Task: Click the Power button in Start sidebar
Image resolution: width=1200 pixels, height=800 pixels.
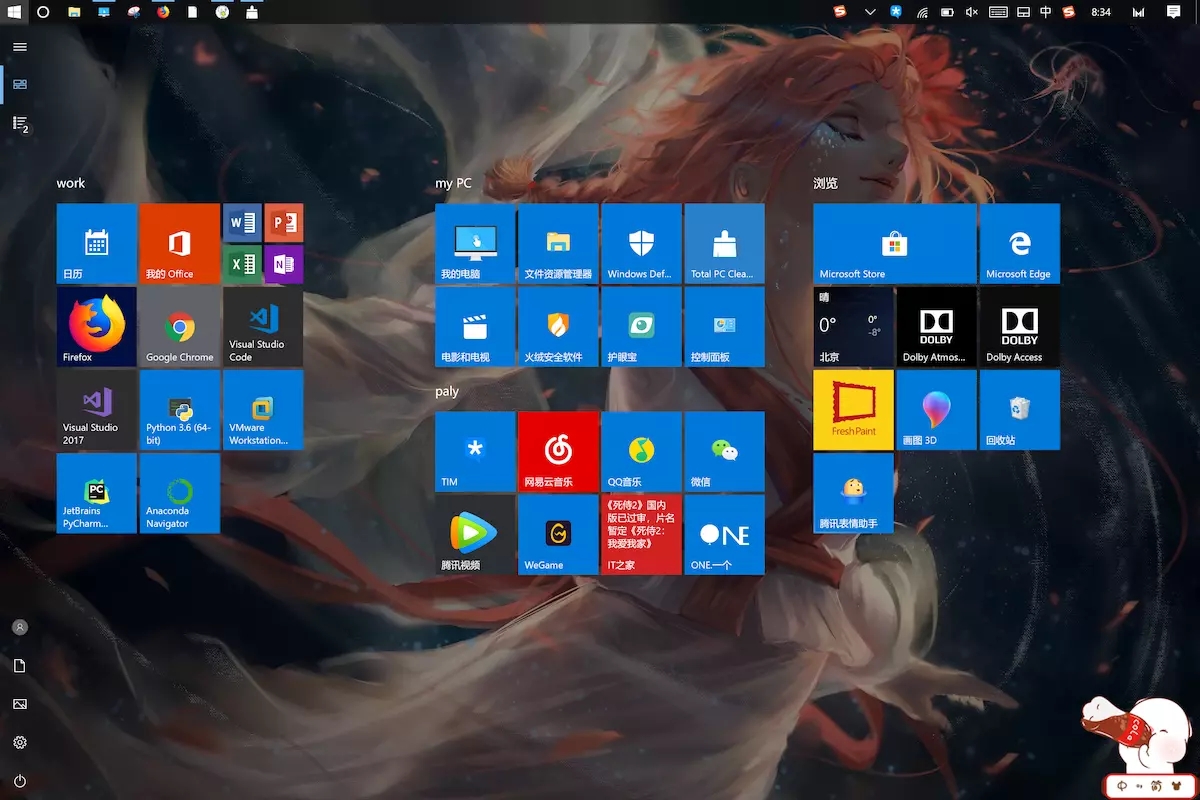Action: coord(20,781)
